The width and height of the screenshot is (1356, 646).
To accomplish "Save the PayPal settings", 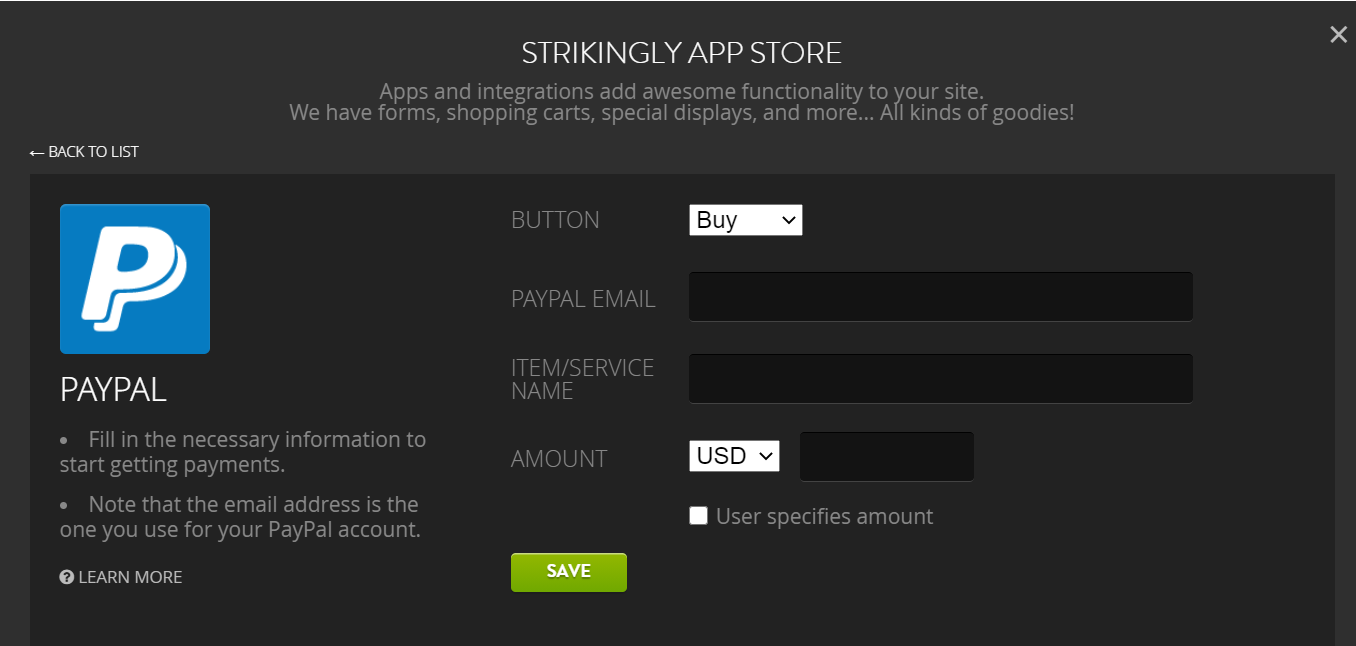I will (x=569, y=572).
